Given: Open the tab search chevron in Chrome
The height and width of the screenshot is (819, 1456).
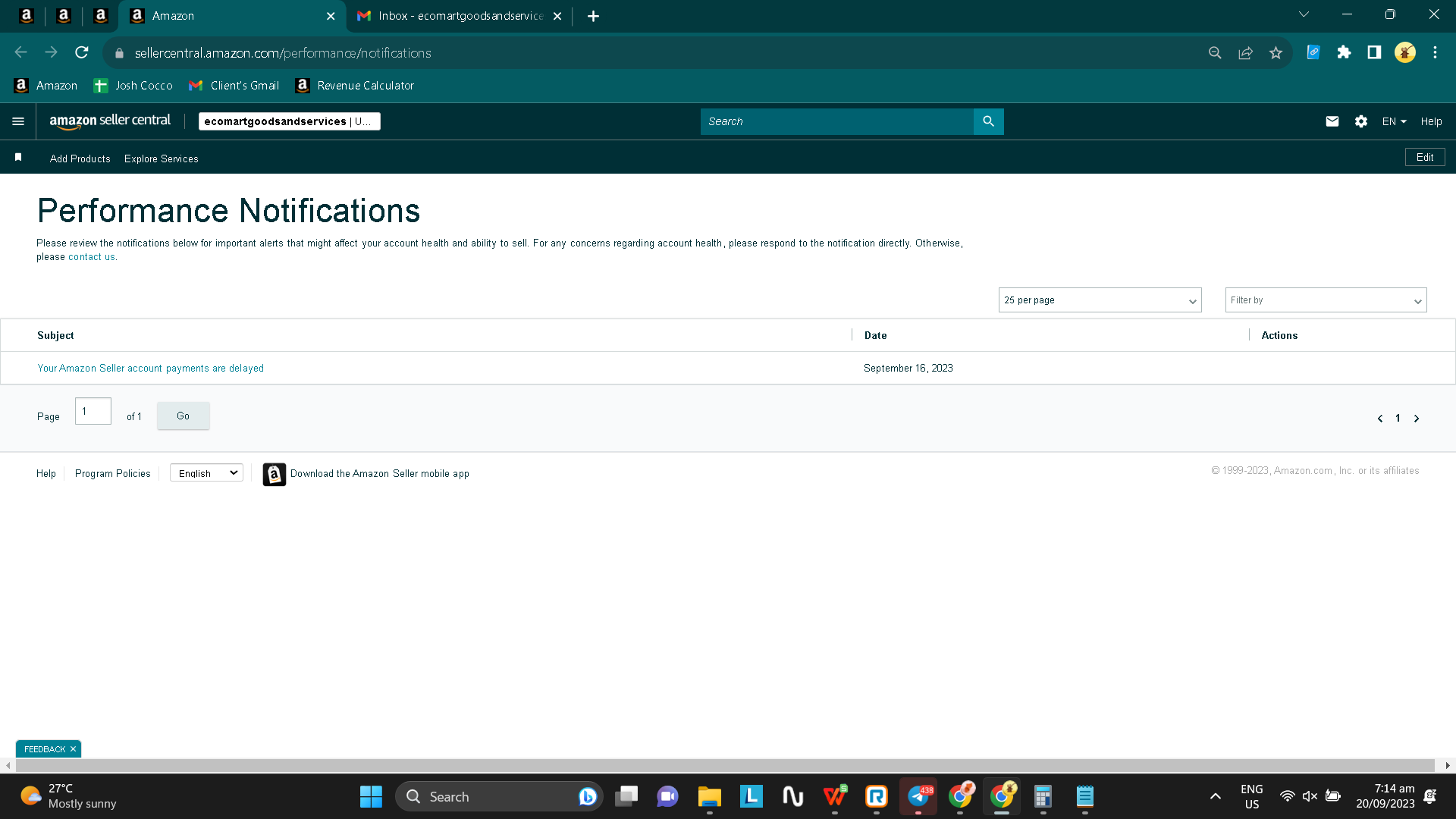Looking at the screenshot, I should [1304, 14].
